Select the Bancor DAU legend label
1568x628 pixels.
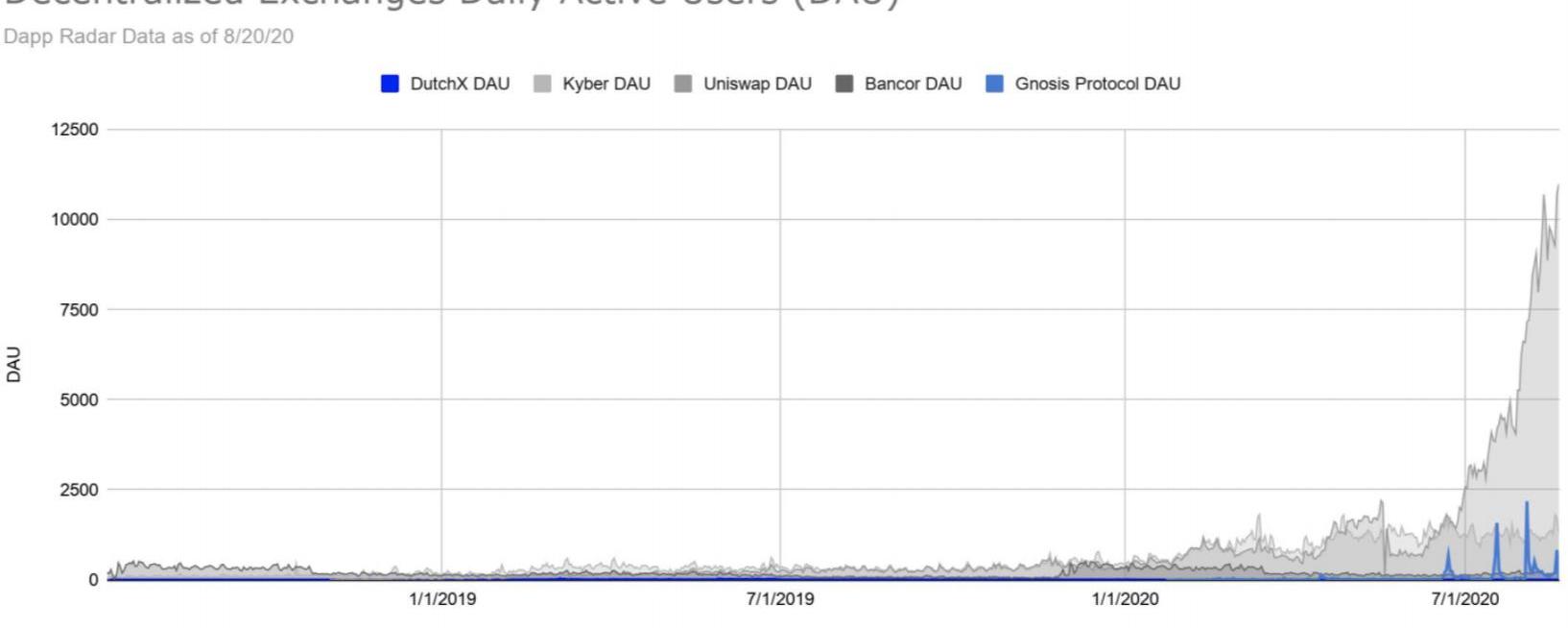(913, 84)
